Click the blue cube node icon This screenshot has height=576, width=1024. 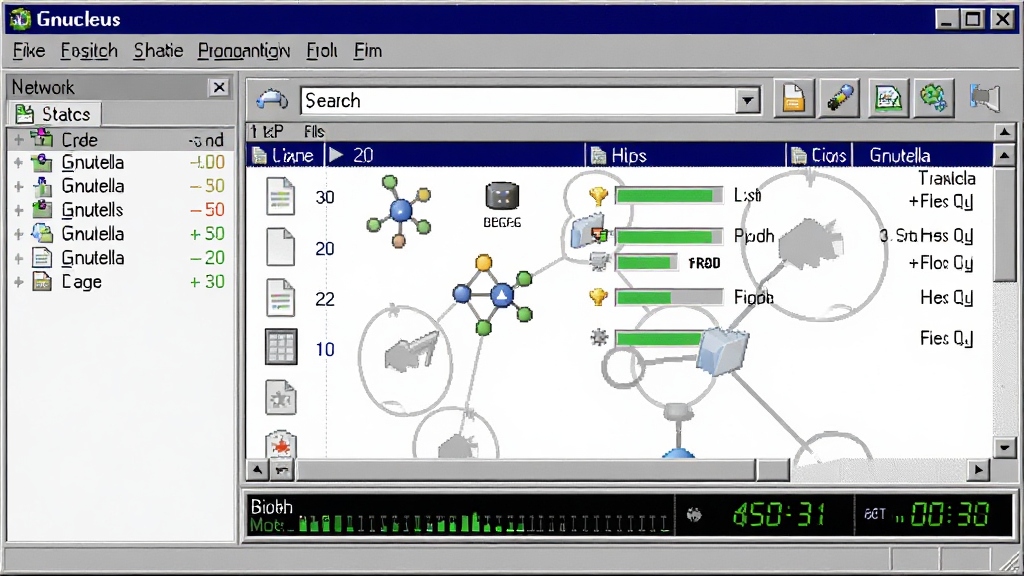point(722,352)
